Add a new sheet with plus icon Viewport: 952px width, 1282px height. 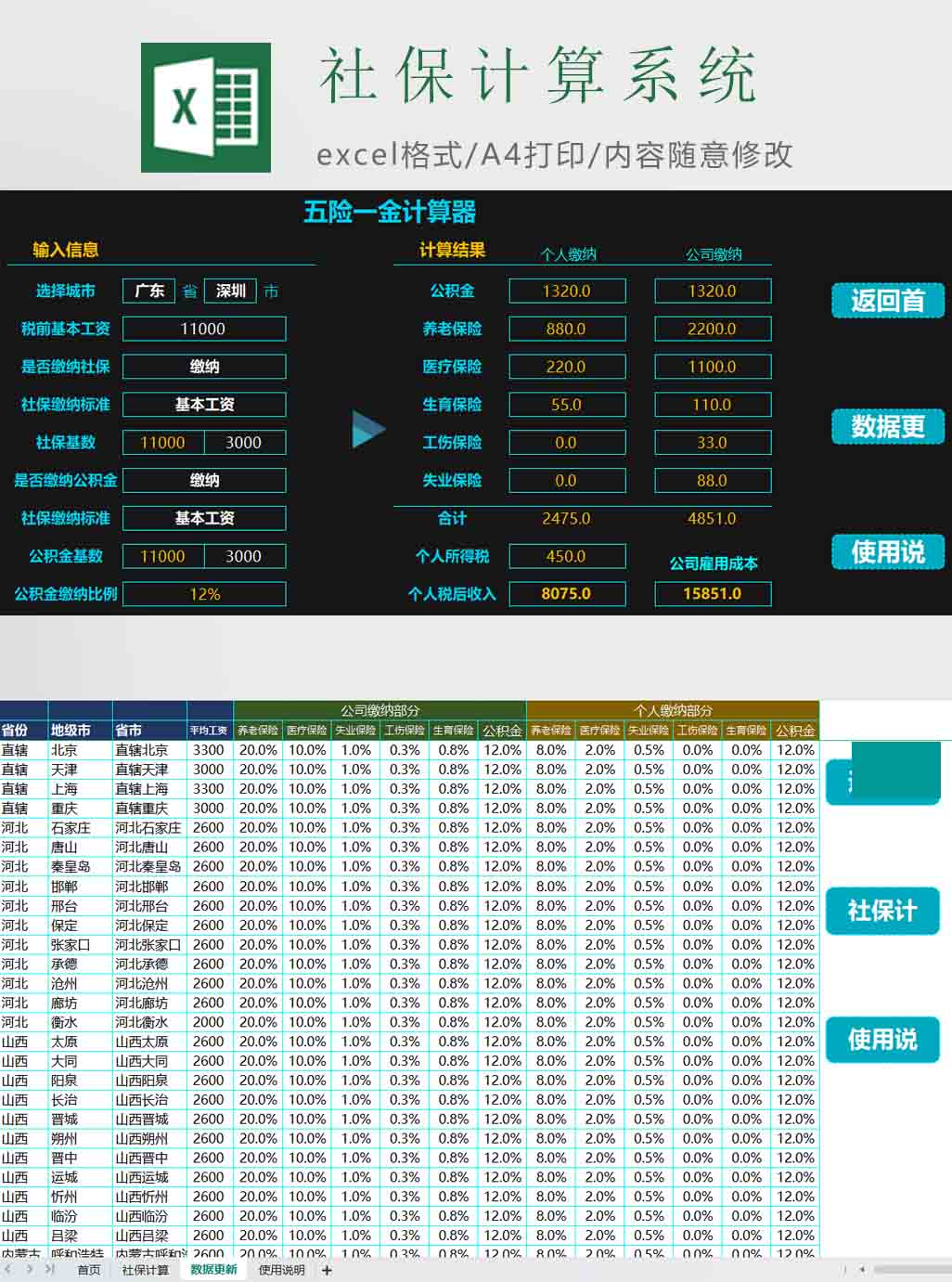327,1270
